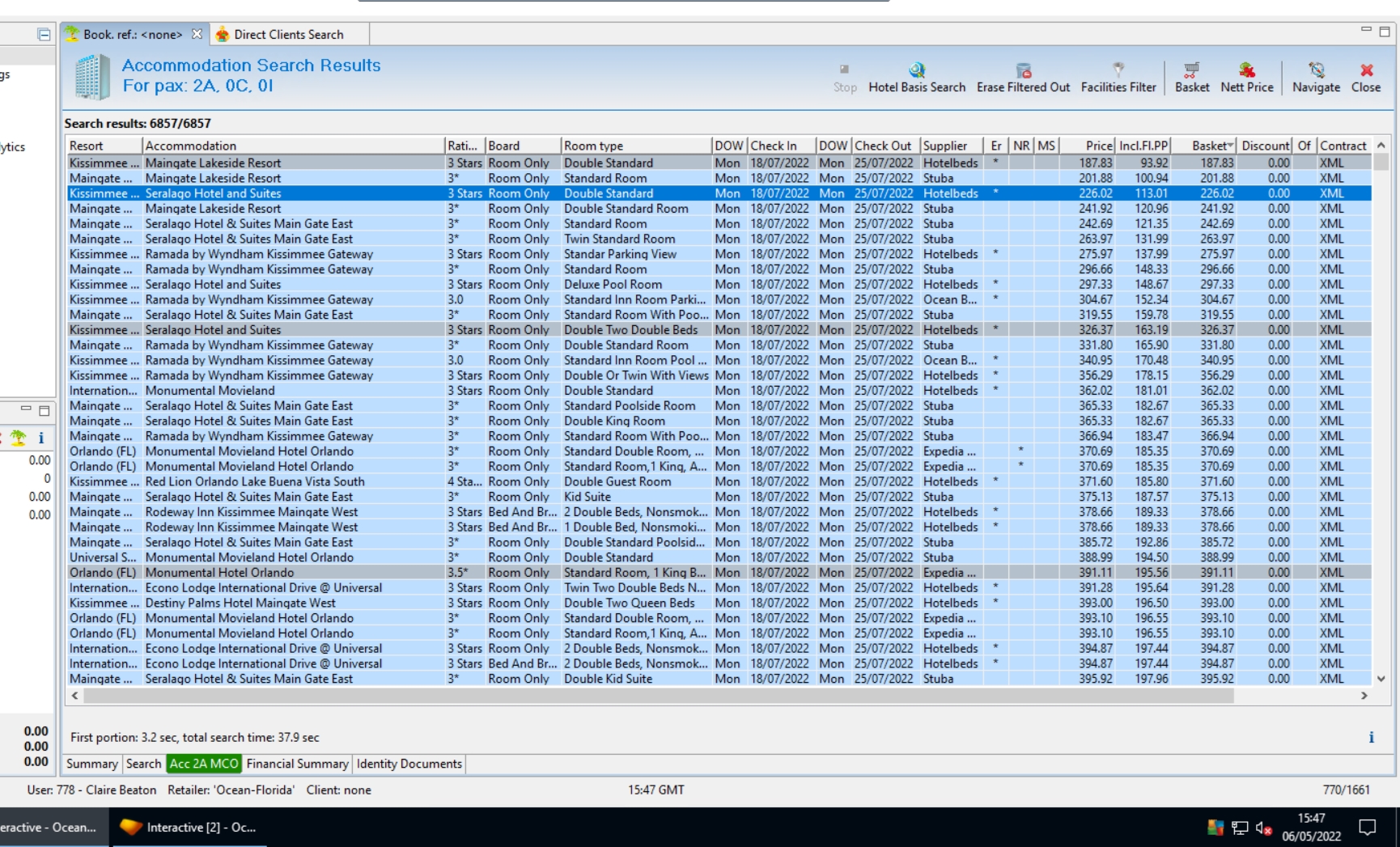The image size is (1400, 847).
Task: Open Hotel Basis Search from the toolbar
Action: click(917, 78)
